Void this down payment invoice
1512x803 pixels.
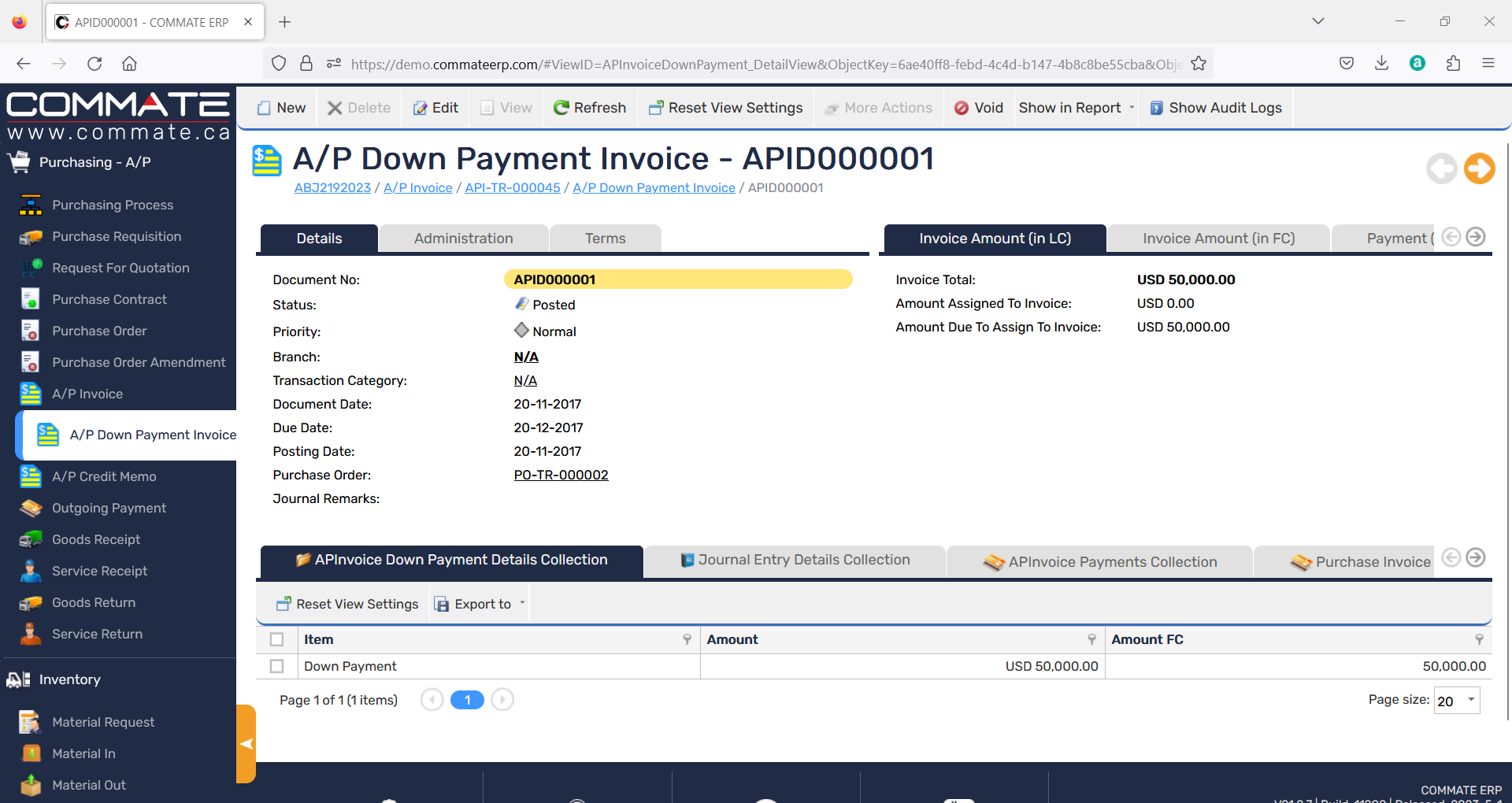(978, 108)
